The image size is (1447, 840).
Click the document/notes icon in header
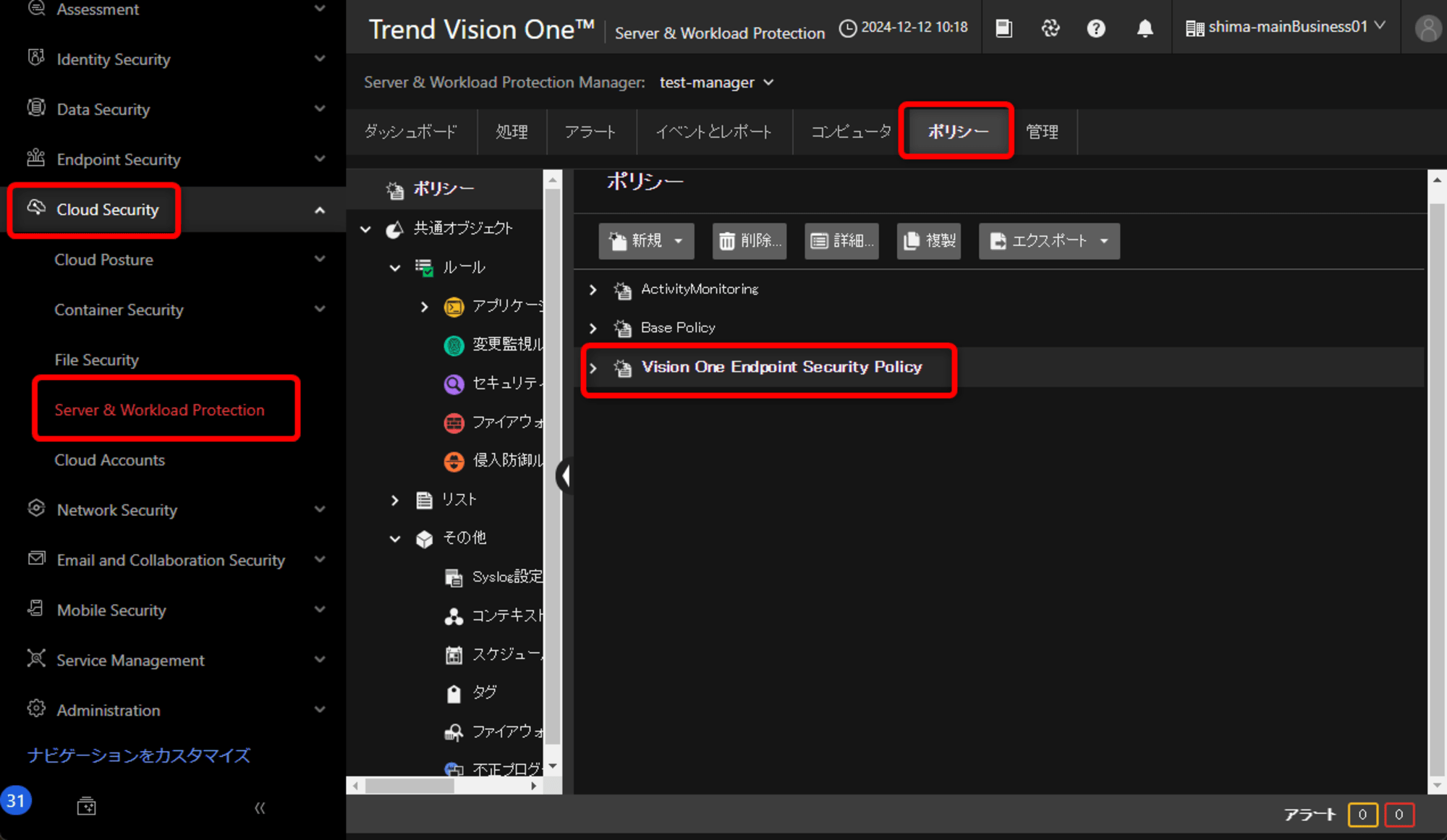coord(1004,28)
